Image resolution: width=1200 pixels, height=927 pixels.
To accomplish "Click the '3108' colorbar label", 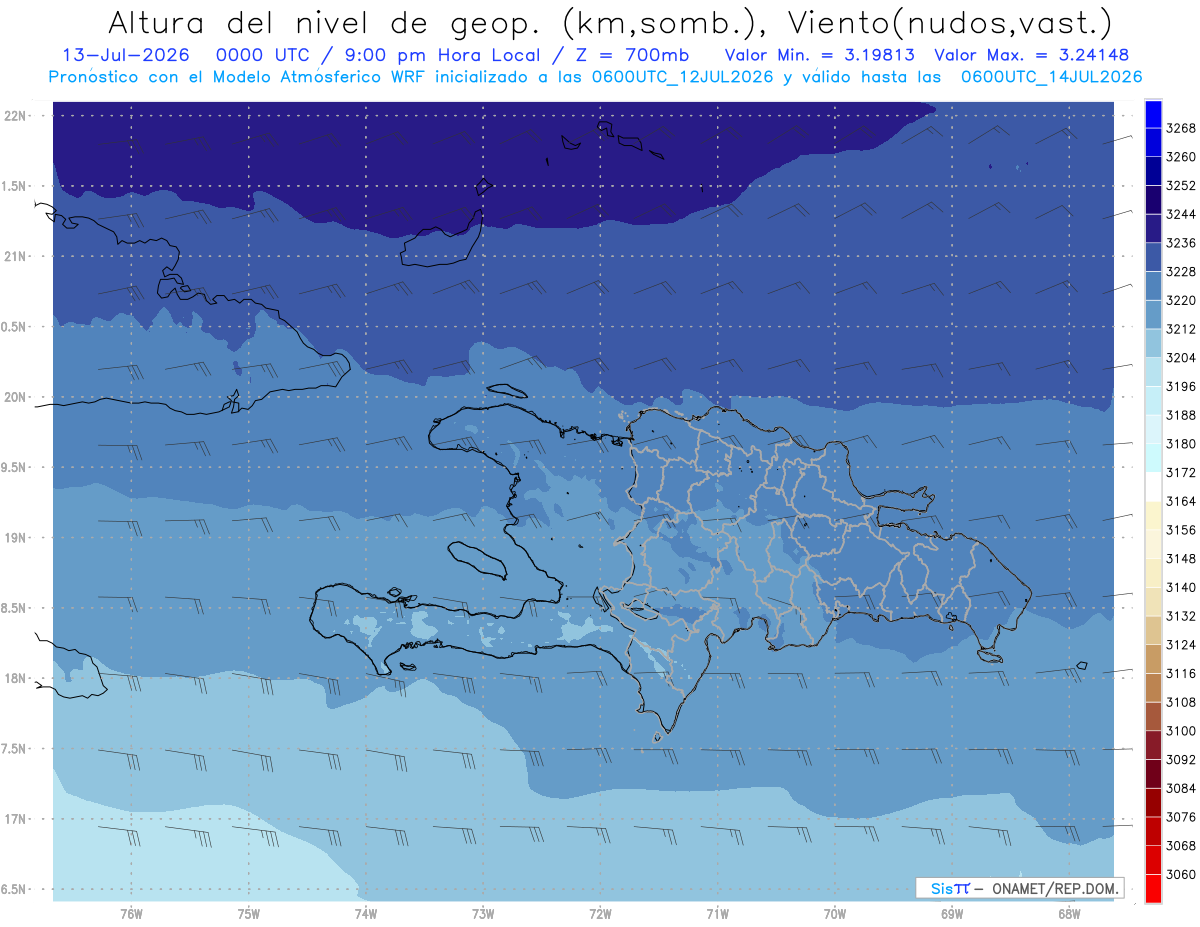I will tap(1181, 702).
